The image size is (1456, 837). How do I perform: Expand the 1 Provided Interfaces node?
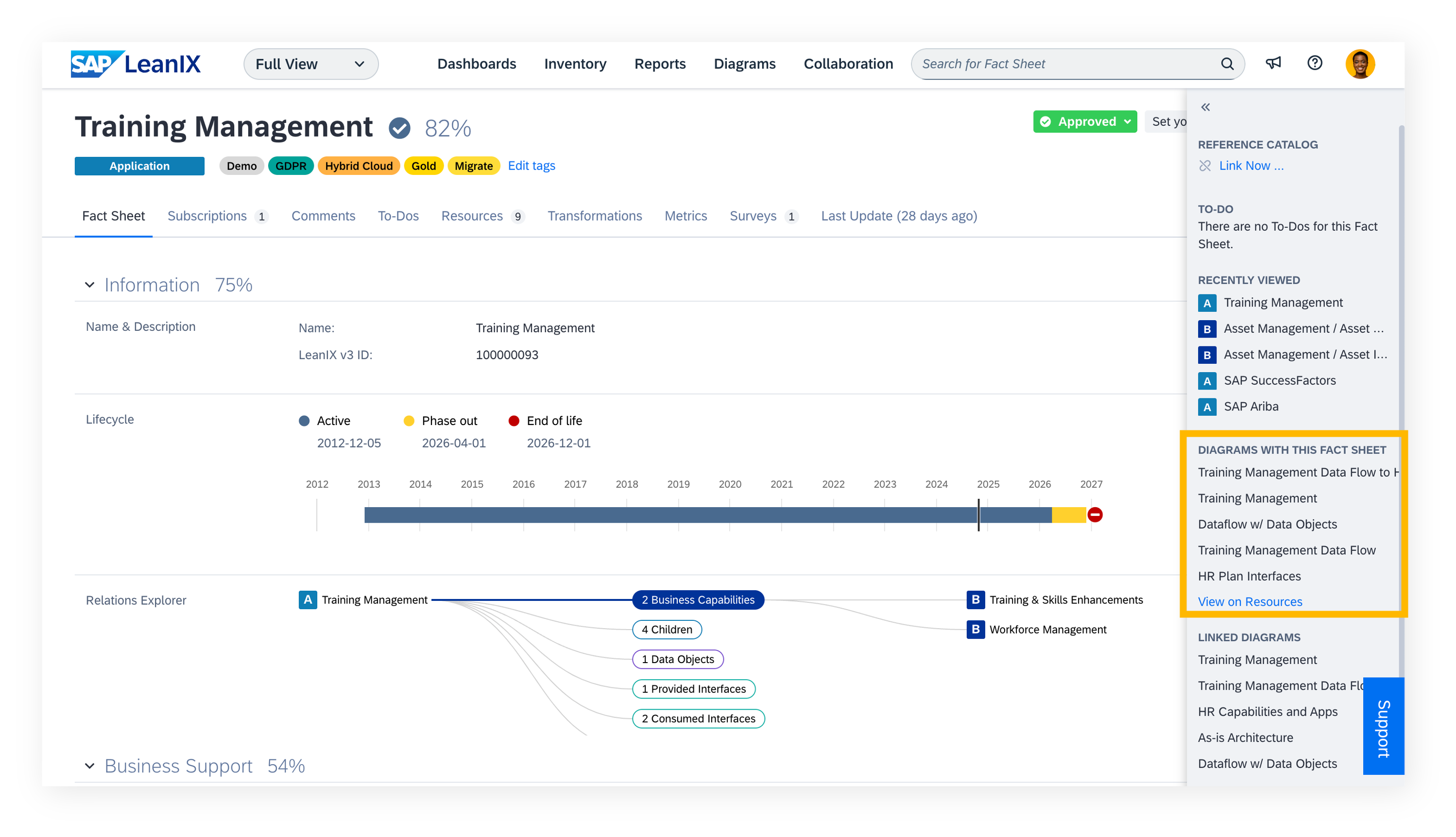(x=694, y=689)
